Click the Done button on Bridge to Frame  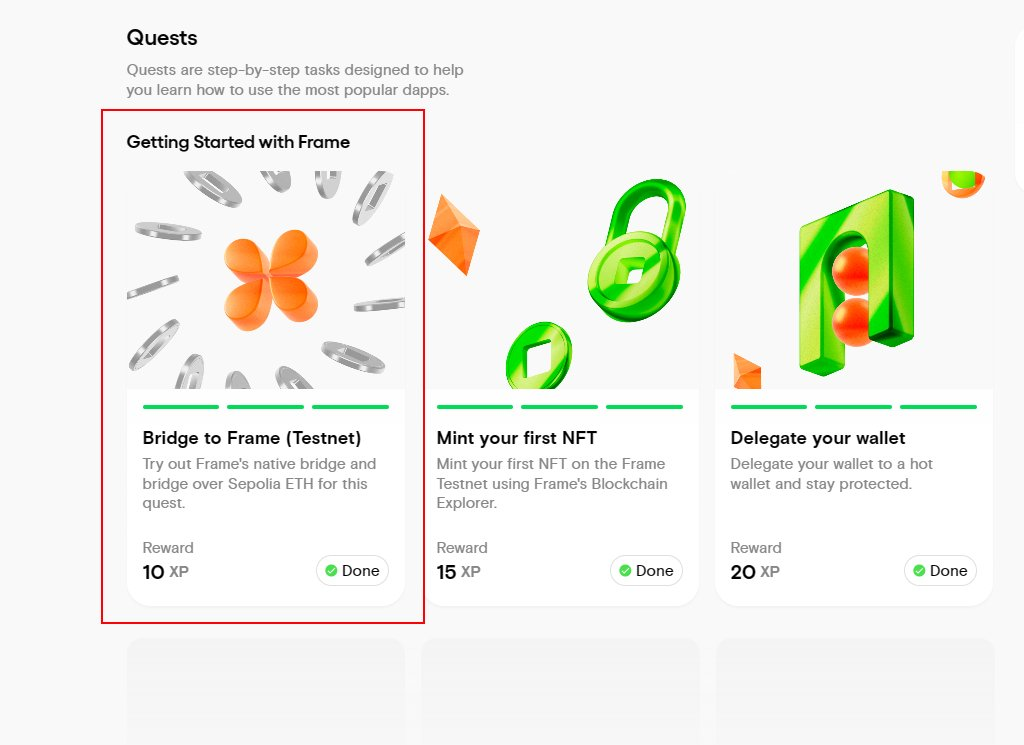[352, 571]
